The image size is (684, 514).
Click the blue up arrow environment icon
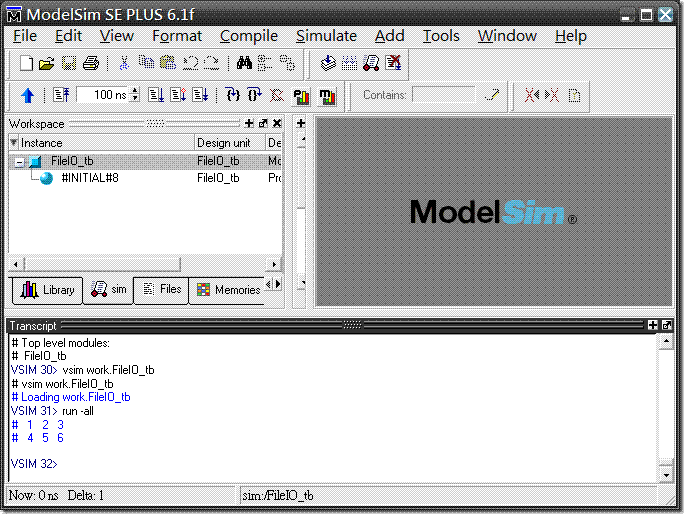pos(27,95)
